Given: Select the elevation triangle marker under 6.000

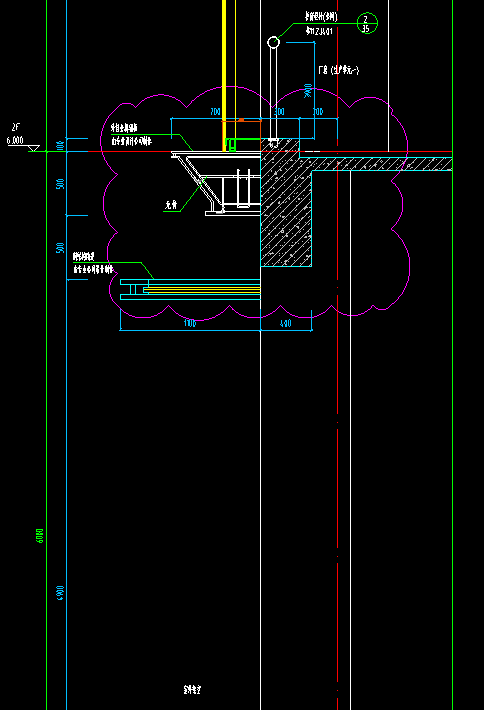Looking at the screenshot, I should pos(34,149).
